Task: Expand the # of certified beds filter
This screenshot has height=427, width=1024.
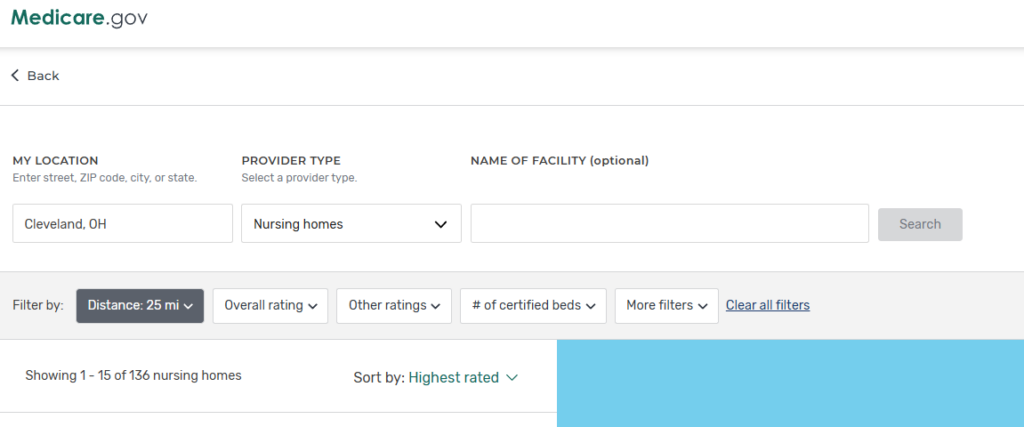Action: click(532, 306)
